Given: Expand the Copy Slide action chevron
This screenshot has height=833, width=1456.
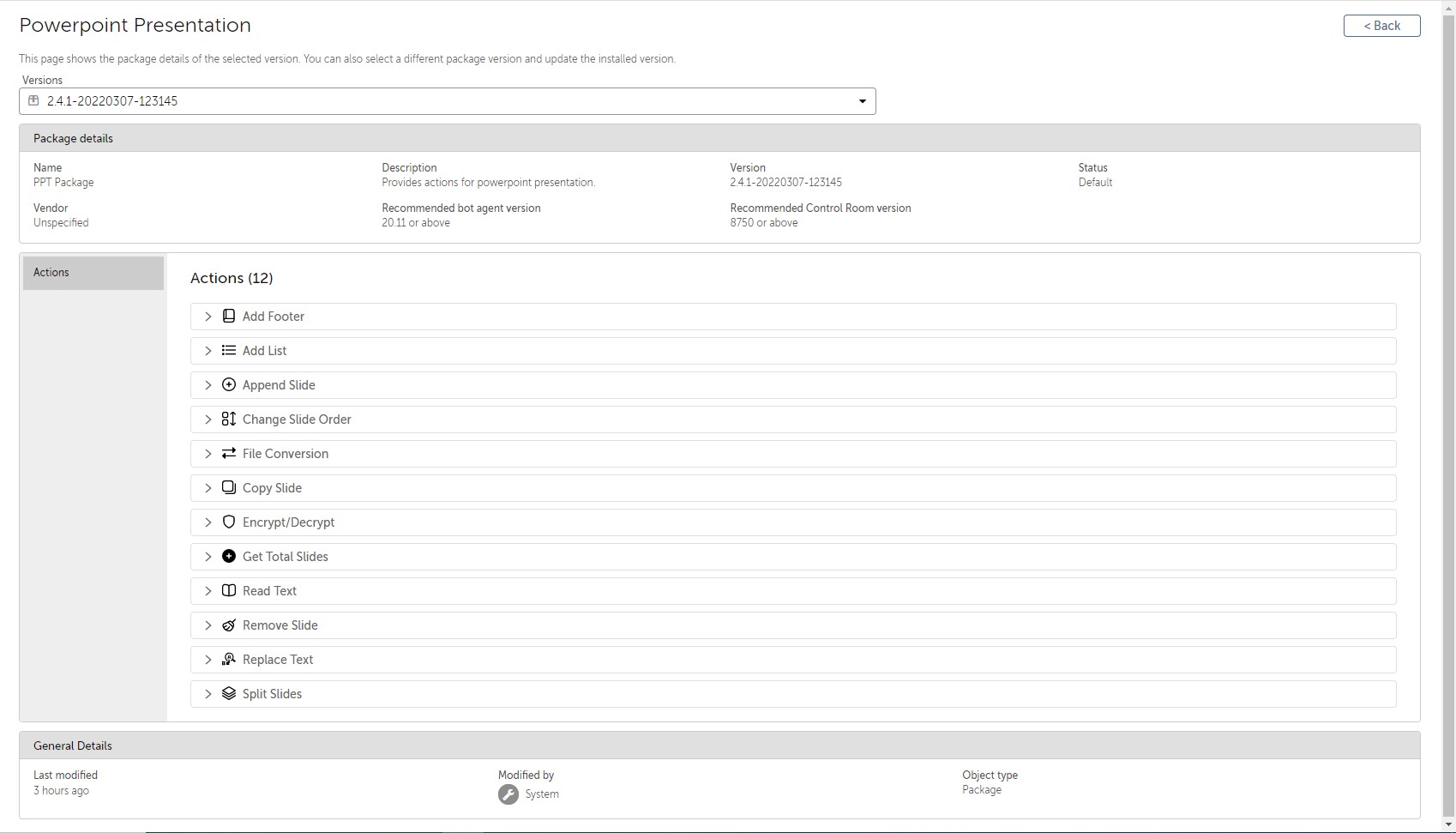Looking at the screenshot, I should (x=208, y=488).
